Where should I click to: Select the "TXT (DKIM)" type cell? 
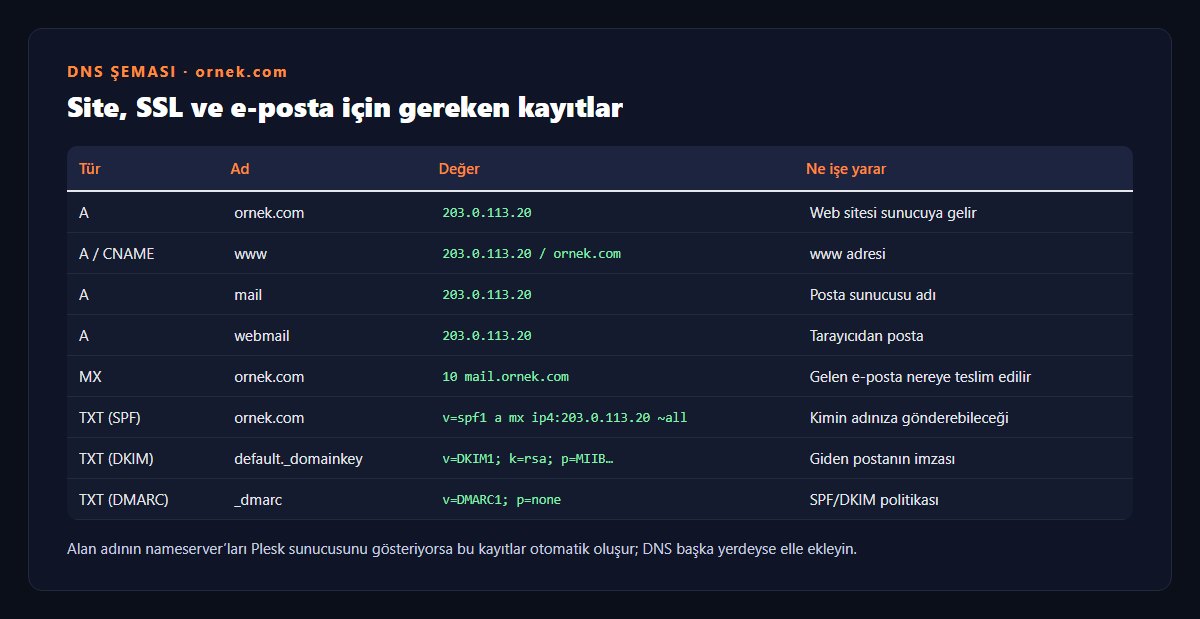pos(116,459)
